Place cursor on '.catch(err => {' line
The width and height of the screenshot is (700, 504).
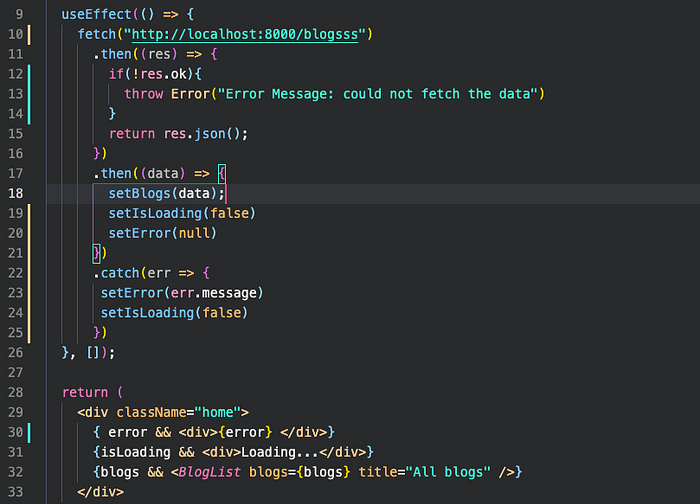click(151, 273)
